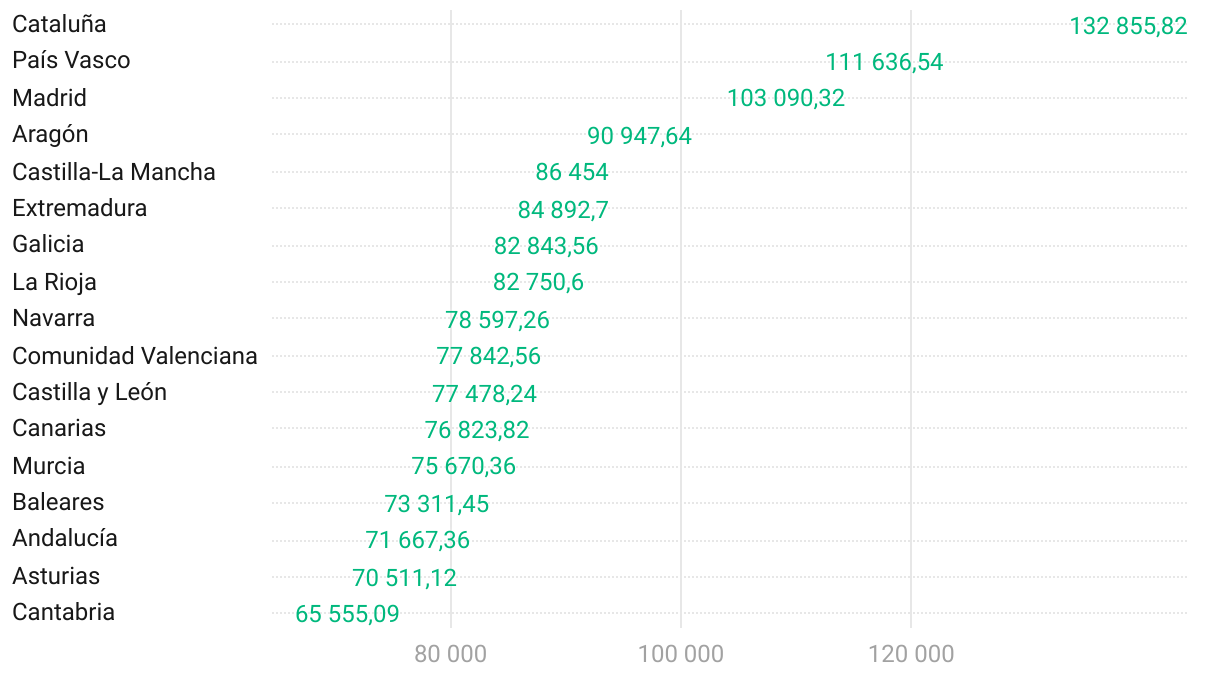Click the Galicia value 82 843,56
The image size is (1220, 674).
(546, 246)
